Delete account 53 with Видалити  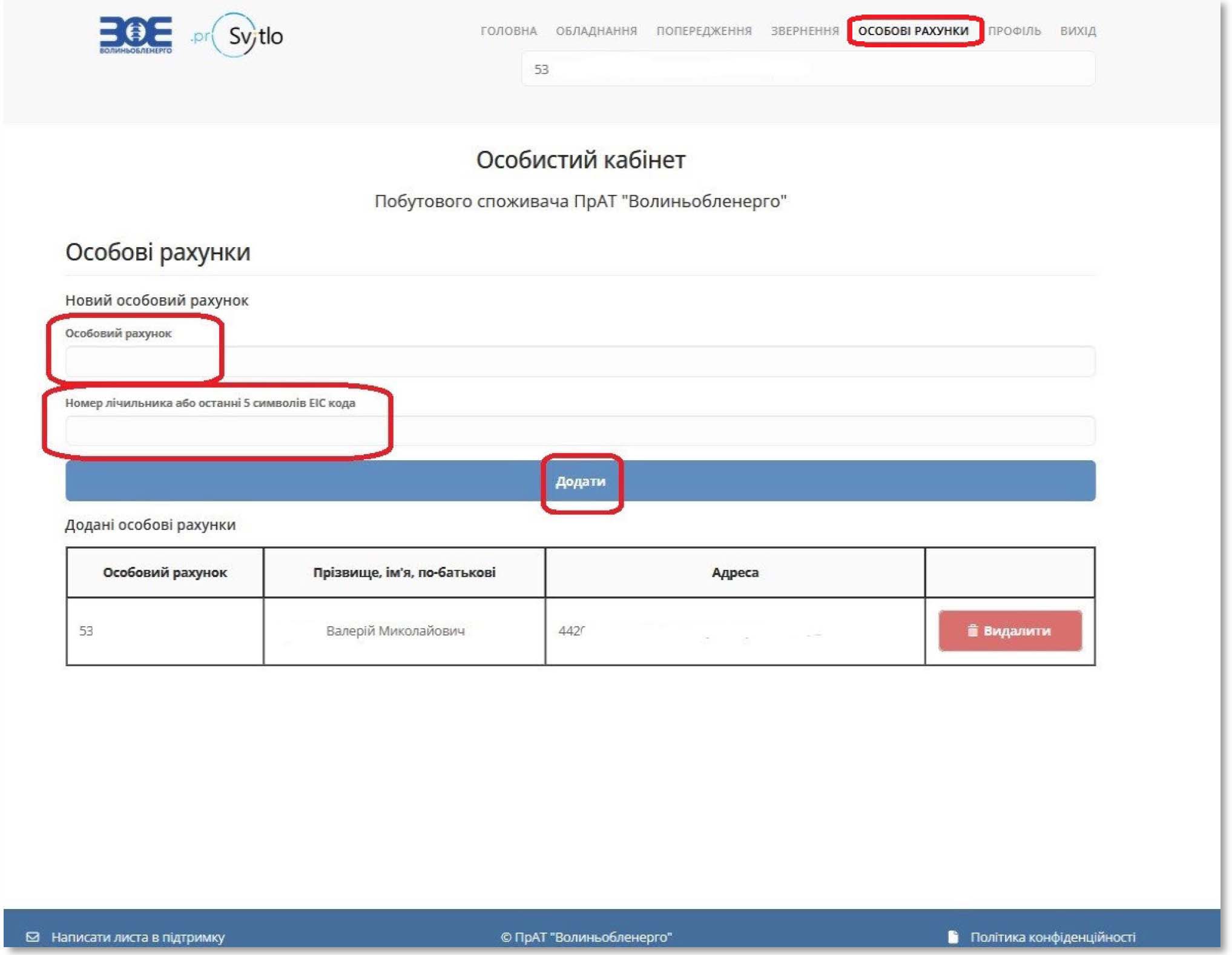point(1010,630)
